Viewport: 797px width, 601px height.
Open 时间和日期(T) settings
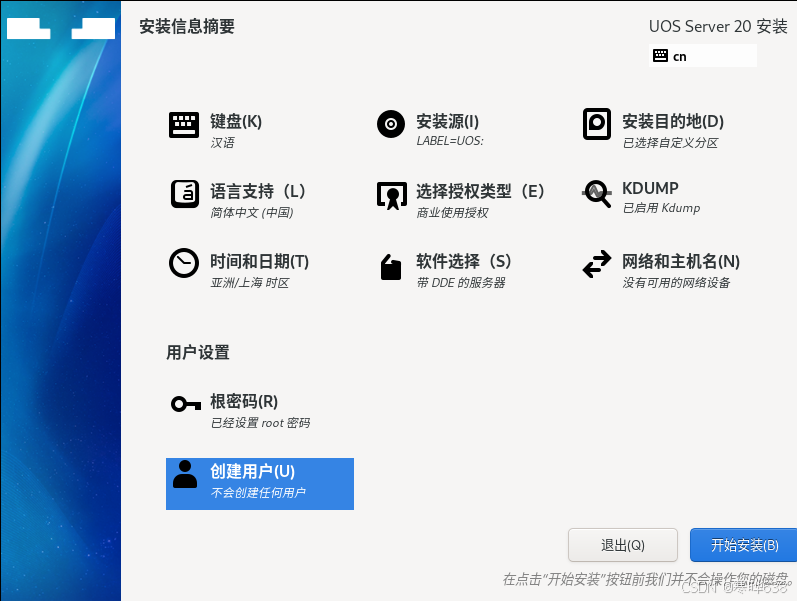259,261
